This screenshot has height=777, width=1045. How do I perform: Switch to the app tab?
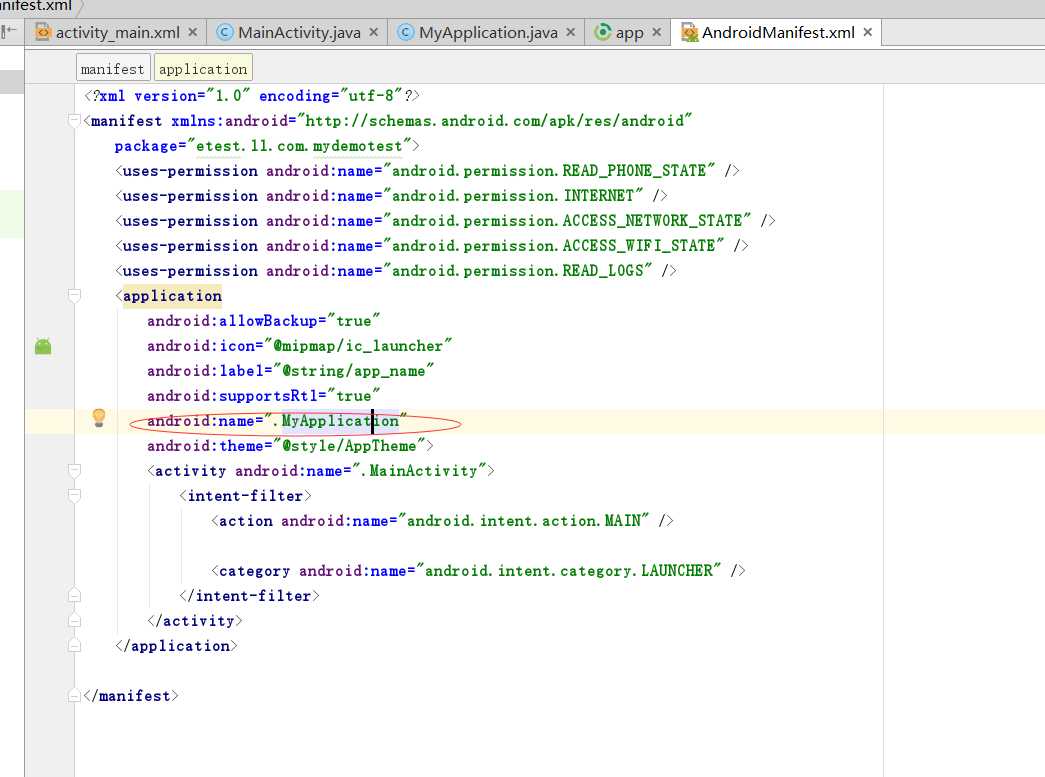coord(628,32)
